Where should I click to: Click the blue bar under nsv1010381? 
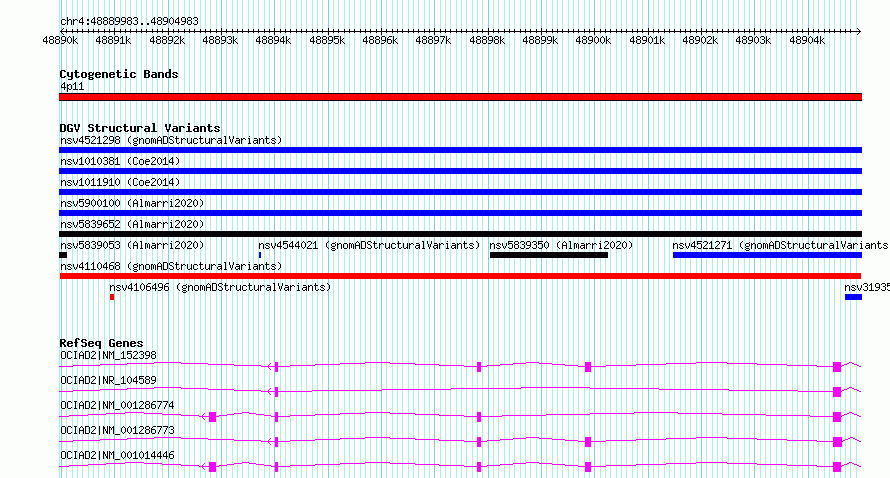pyautogui.click(x=460, y=171)
